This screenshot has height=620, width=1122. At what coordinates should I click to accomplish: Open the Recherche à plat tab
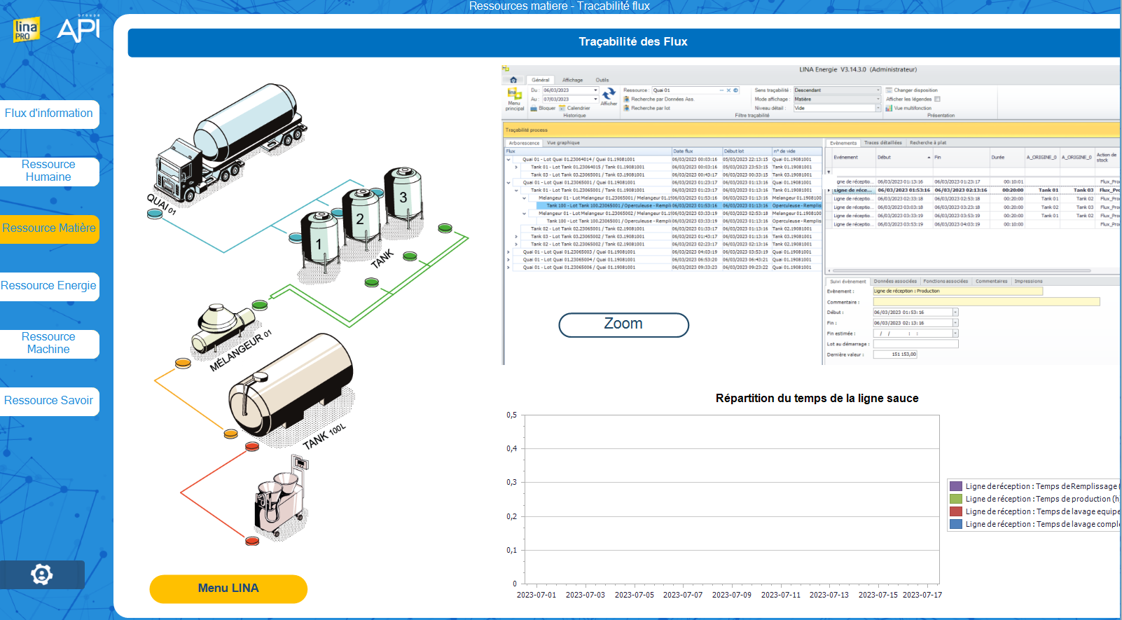928,143
